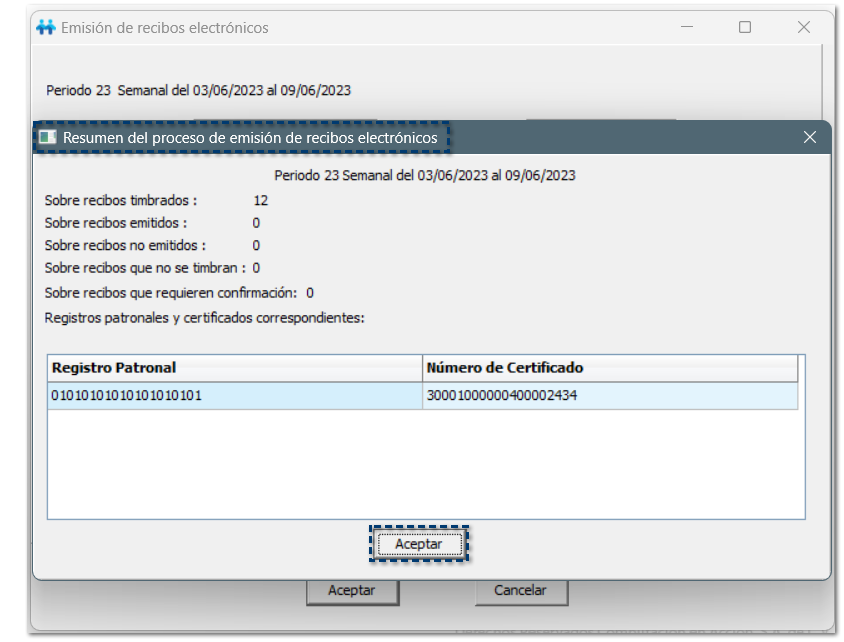Screen dimensions: 844x642
Task: Click the 'Sobre recibos timbrados' label
Action: 121,200
